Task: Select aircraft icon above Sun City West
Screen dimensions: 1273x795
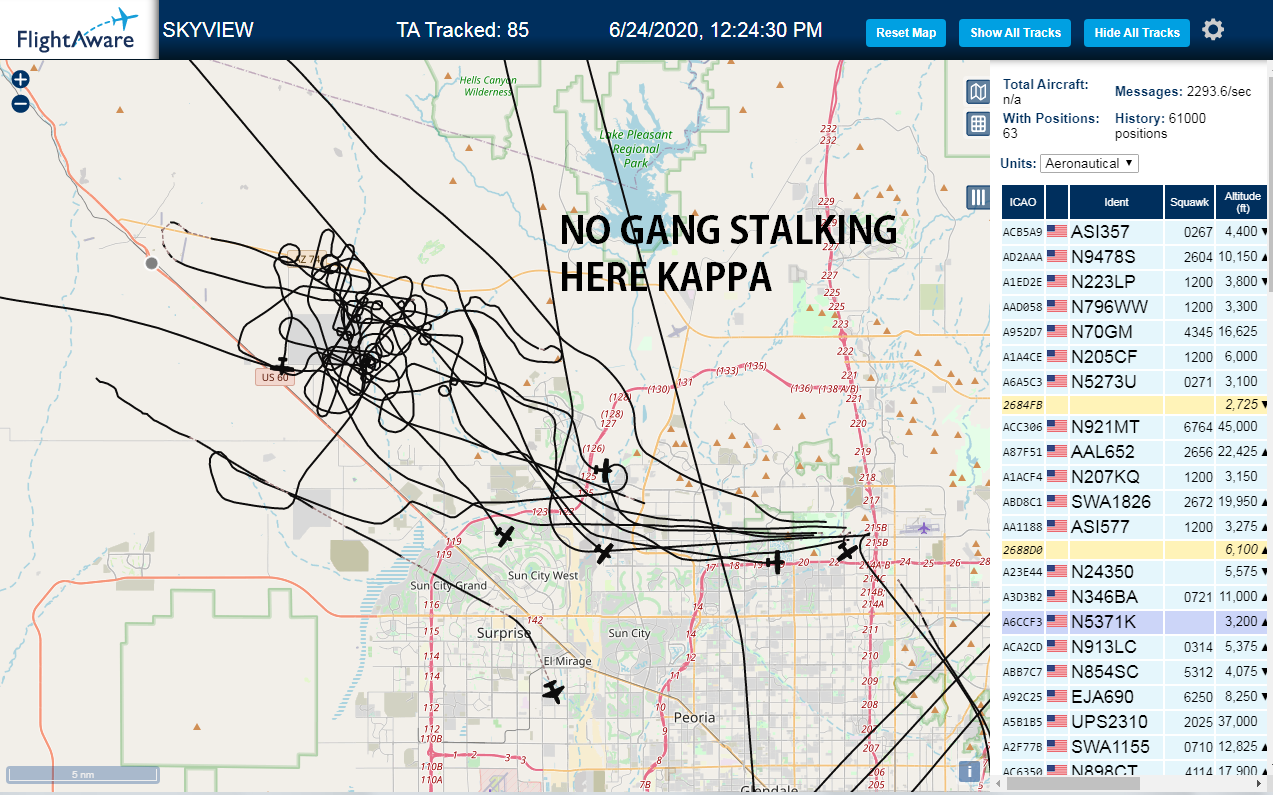Action: click(x=505, y=536)
